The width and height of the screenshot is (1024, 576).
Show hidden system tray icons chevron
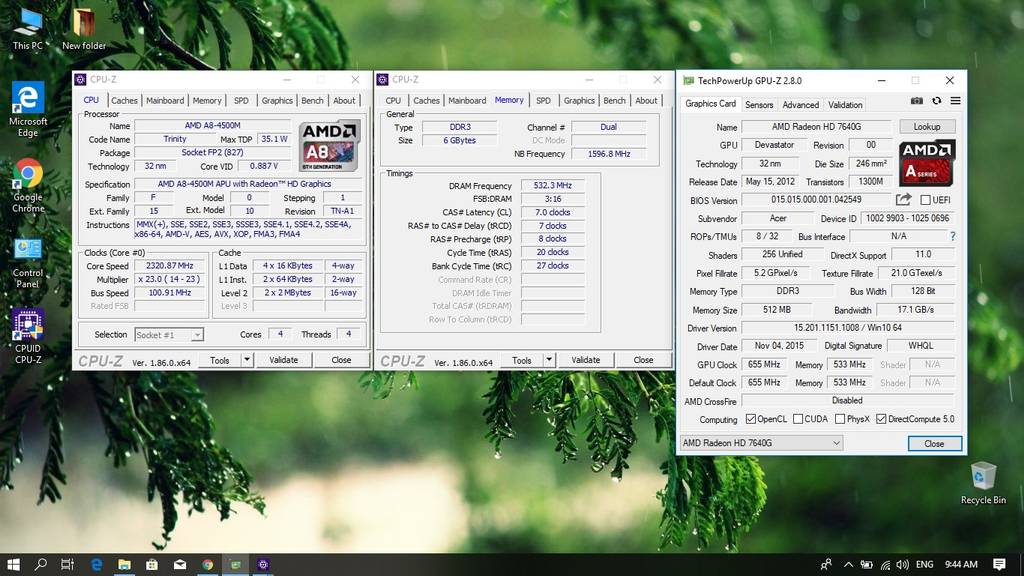point(848,564)
